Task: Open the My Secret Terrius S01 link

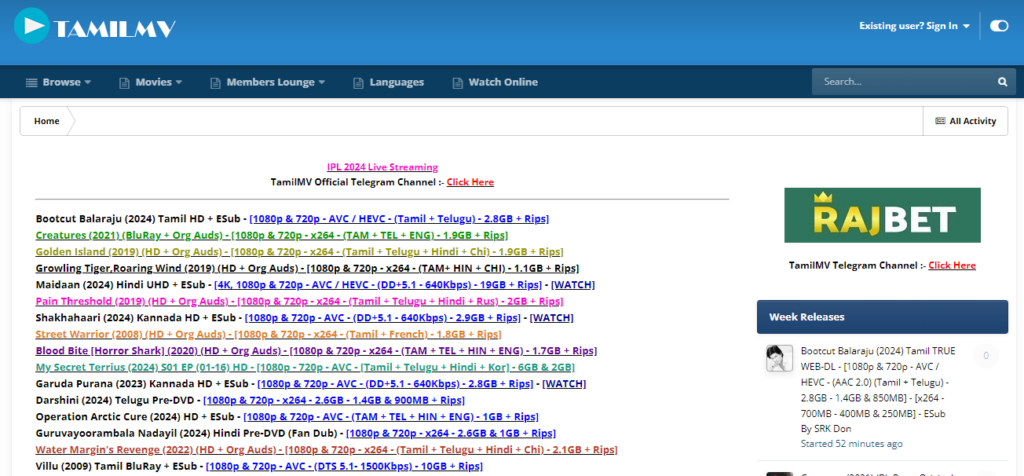Action: tap(305, 367)
